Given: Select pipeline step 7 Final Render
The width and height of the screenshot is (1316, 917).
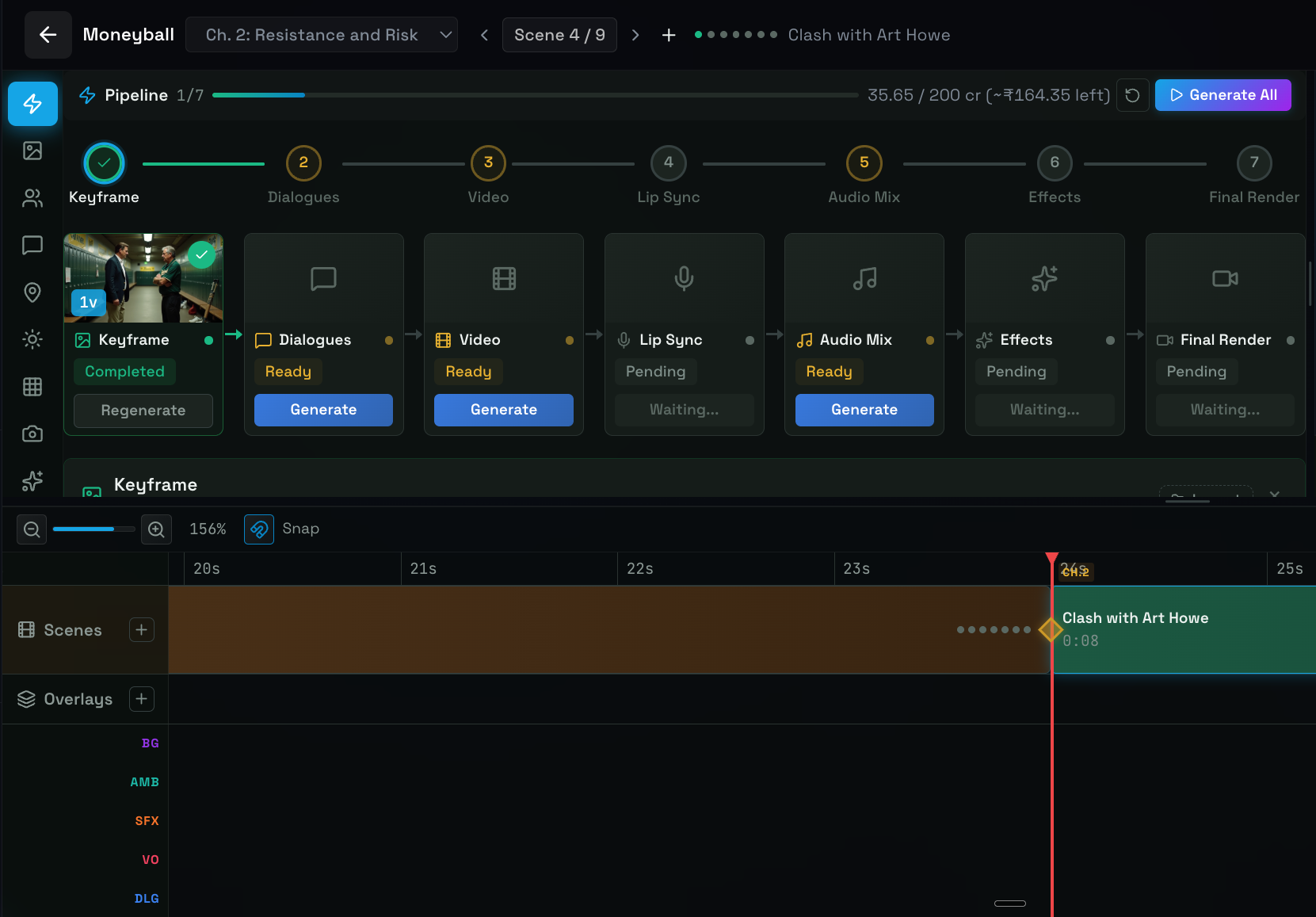Looking at the screenshot, I should [1254, 163].
